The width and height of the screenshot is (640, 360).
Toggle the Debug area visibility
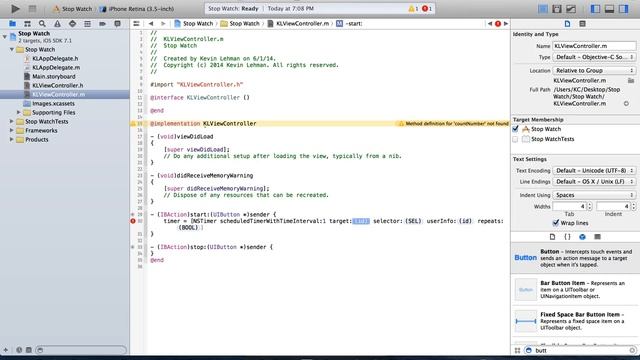pos(609,9)
